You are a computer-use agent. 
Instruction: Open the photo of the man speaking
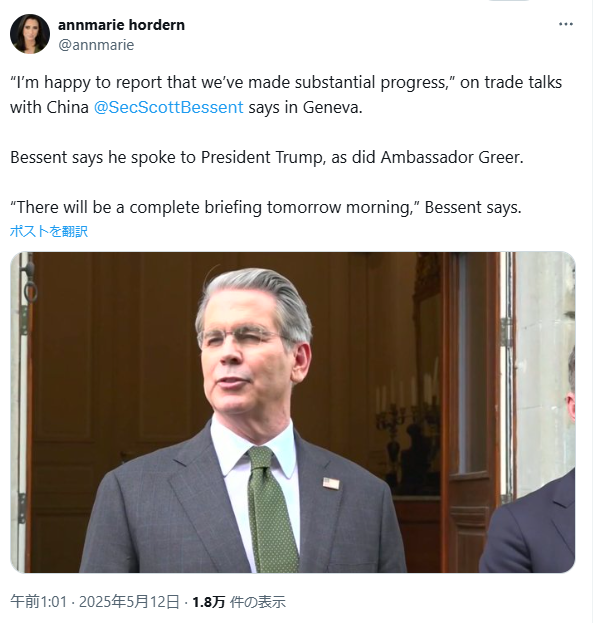(292, 412)
